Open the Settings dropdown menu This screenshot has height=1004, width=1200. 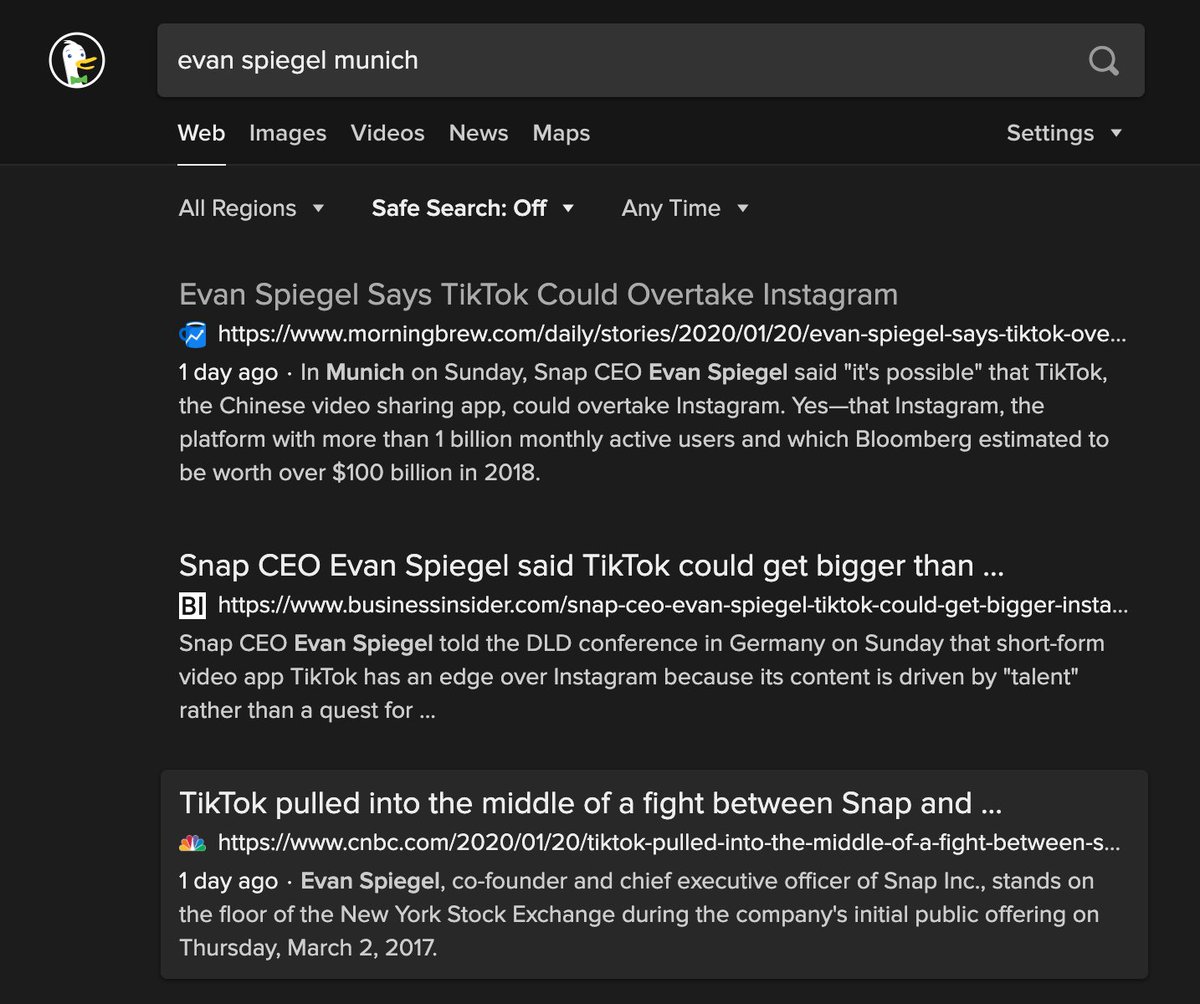point(1064,133)
